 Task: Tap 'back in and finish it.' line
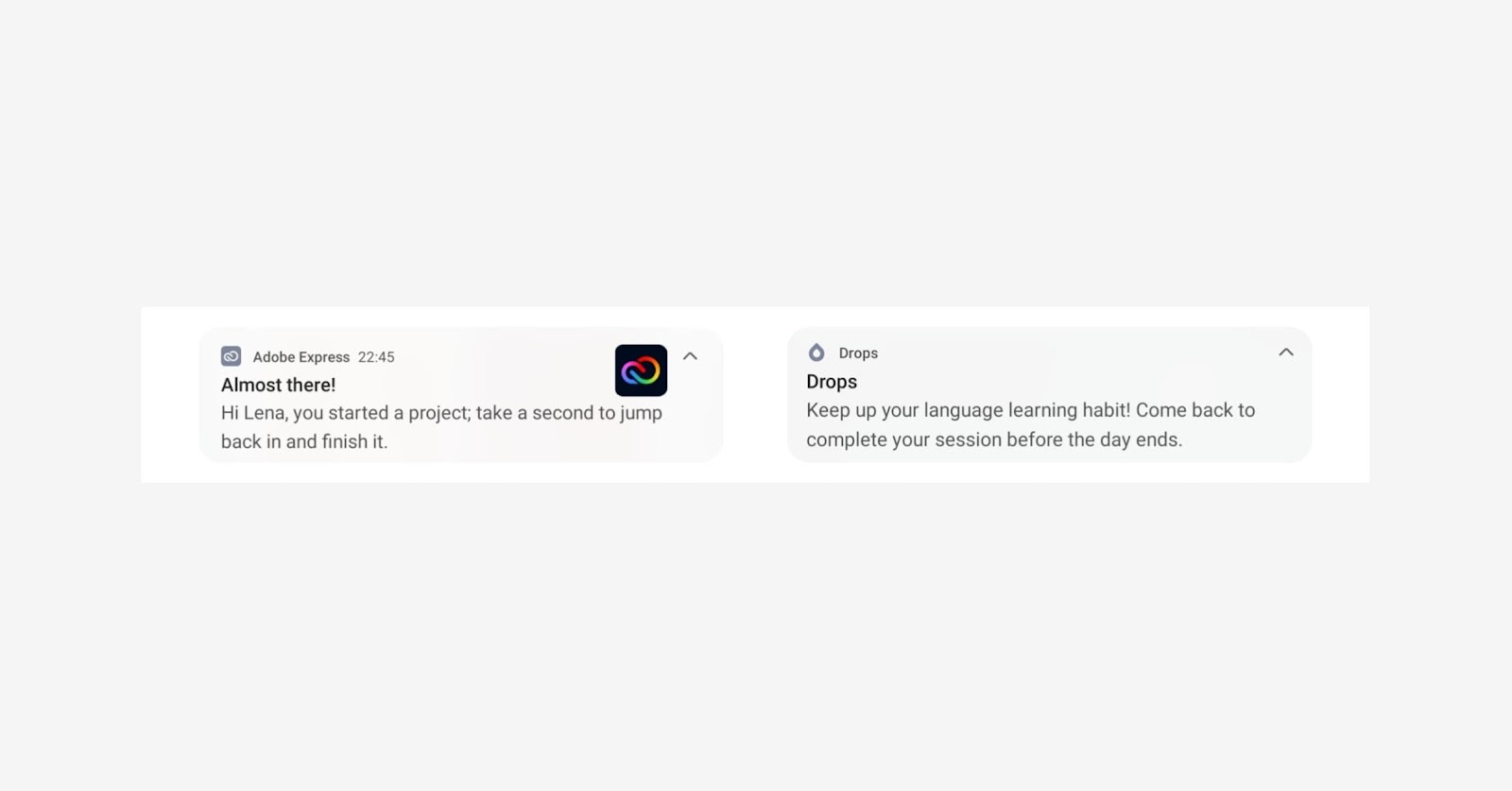click(x=304, y=441)
